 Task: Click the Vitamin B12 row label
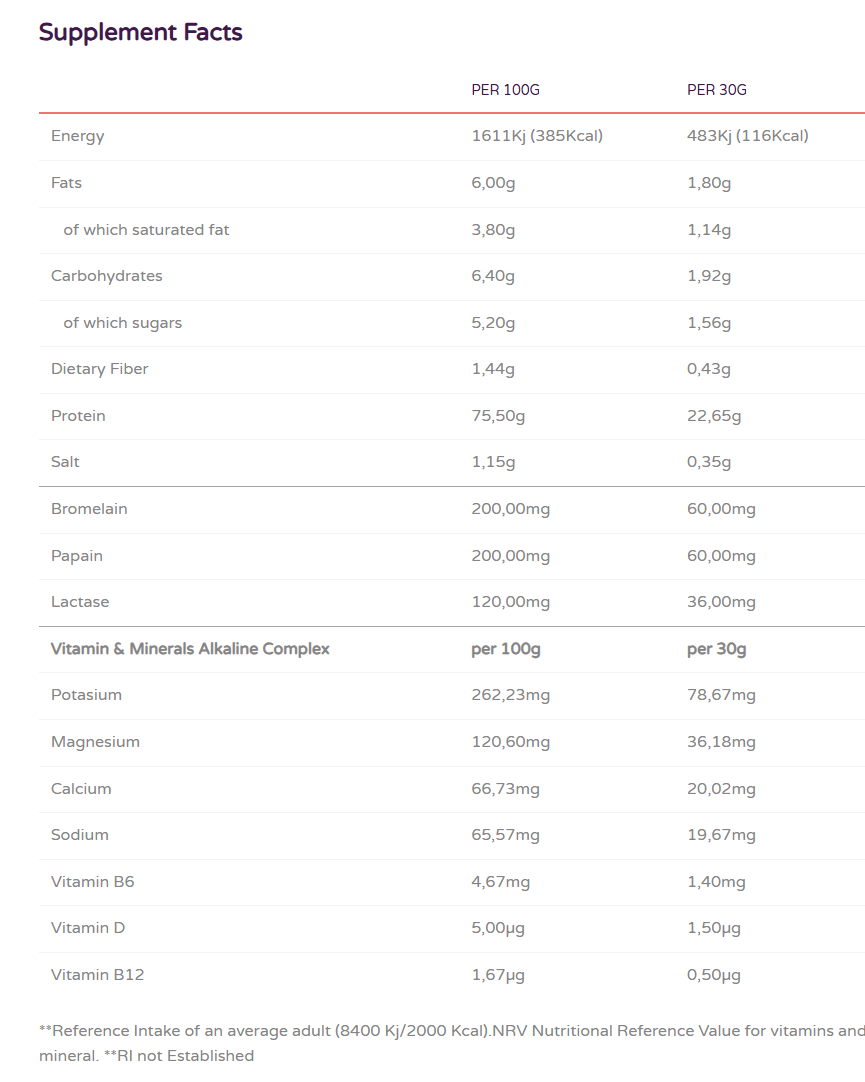coord(98,975)
